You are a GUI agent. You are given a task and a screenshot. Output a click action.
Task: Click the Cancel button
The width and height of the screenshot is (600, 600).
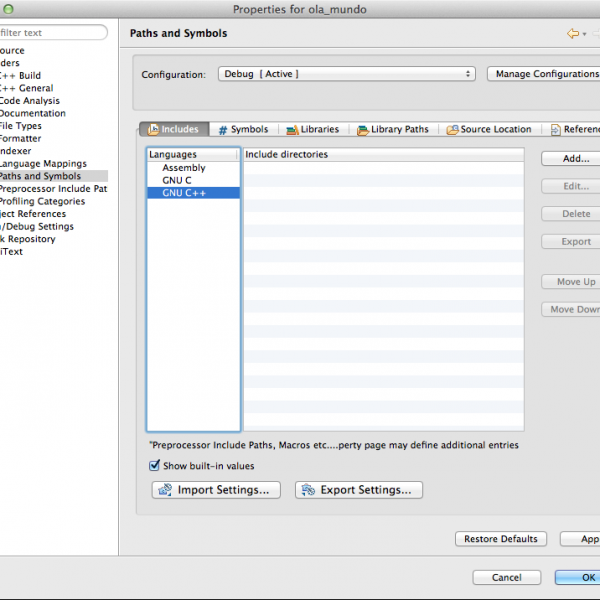(507, 577)
